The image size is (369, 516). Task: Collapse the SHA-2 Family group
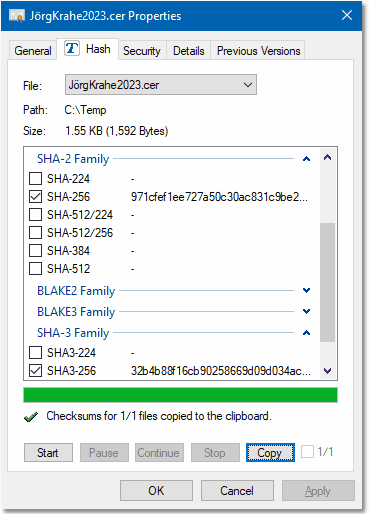(306, 159)
